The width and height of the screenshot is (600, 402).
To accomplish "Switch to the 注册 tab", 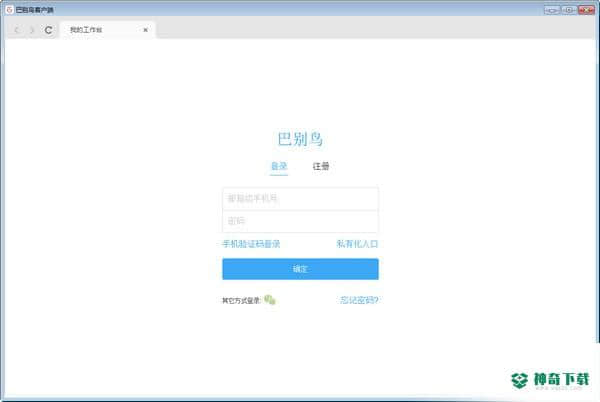I will point(321,166).
